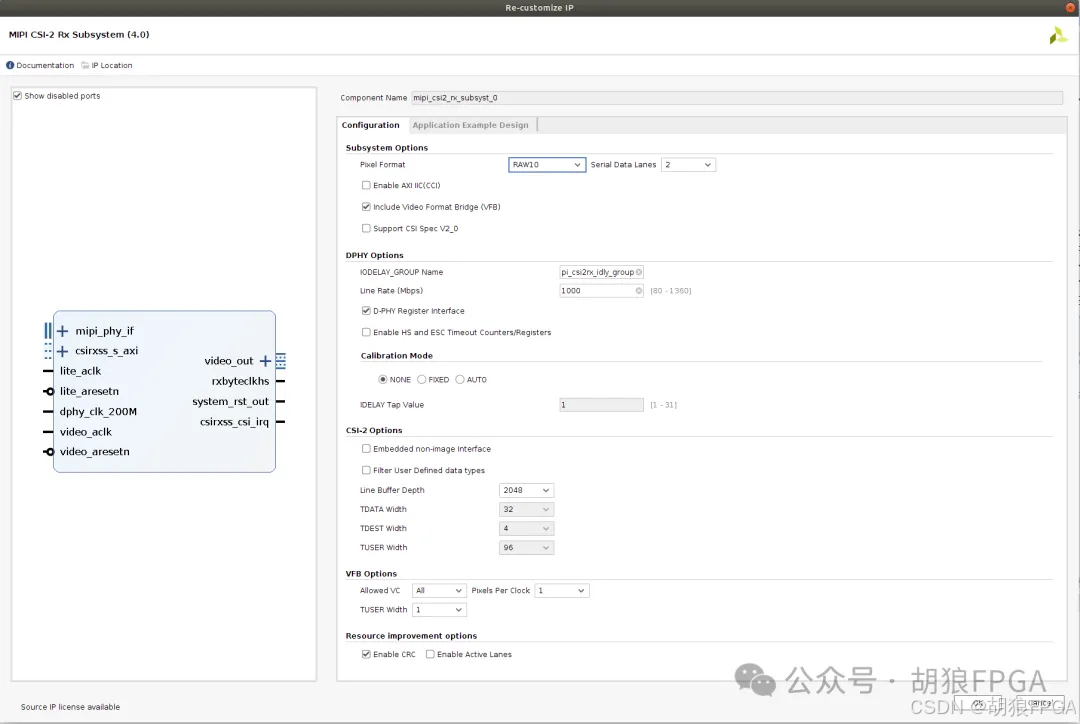Switch to the Configuration tab
Screen dimensions: 1080x724
point(371,125)
